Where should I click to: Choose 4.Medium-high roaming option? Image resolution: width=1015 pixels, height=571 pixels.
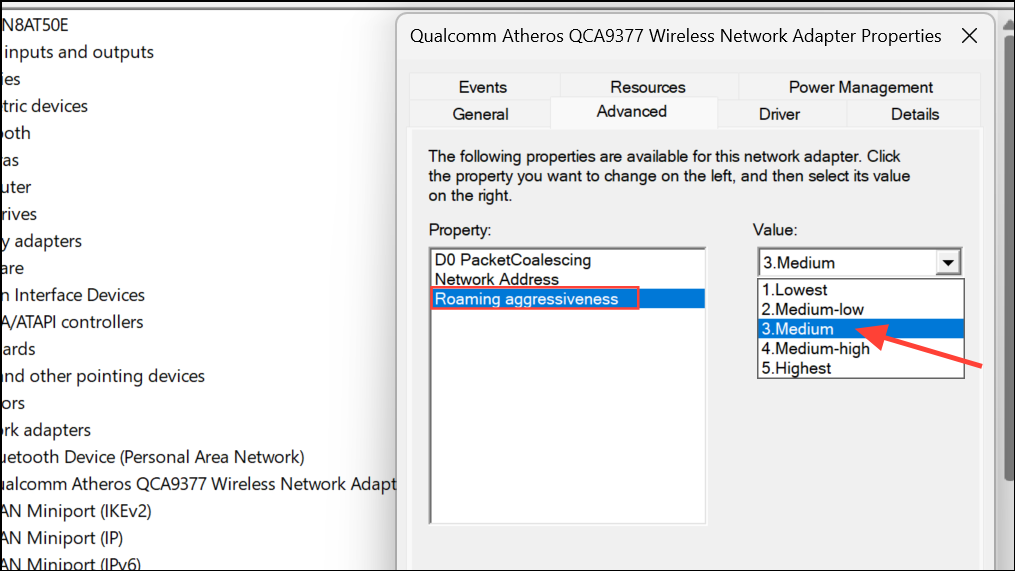(815, 349)
